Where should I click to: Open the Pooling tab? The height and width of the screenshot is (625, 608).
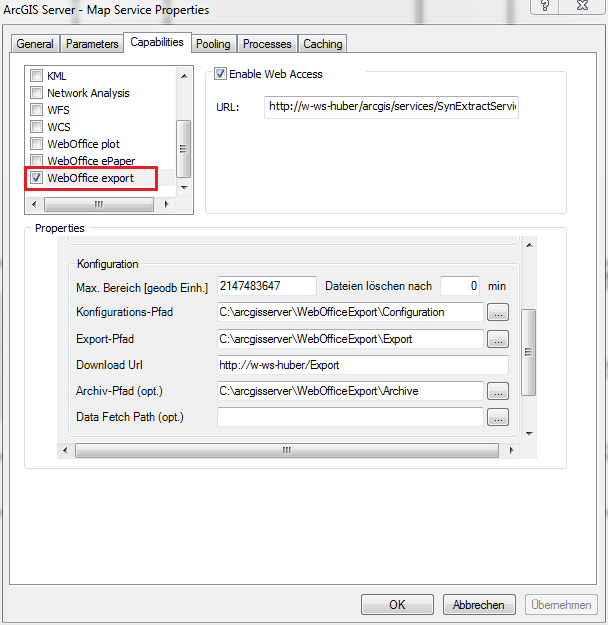pos(213,43)
